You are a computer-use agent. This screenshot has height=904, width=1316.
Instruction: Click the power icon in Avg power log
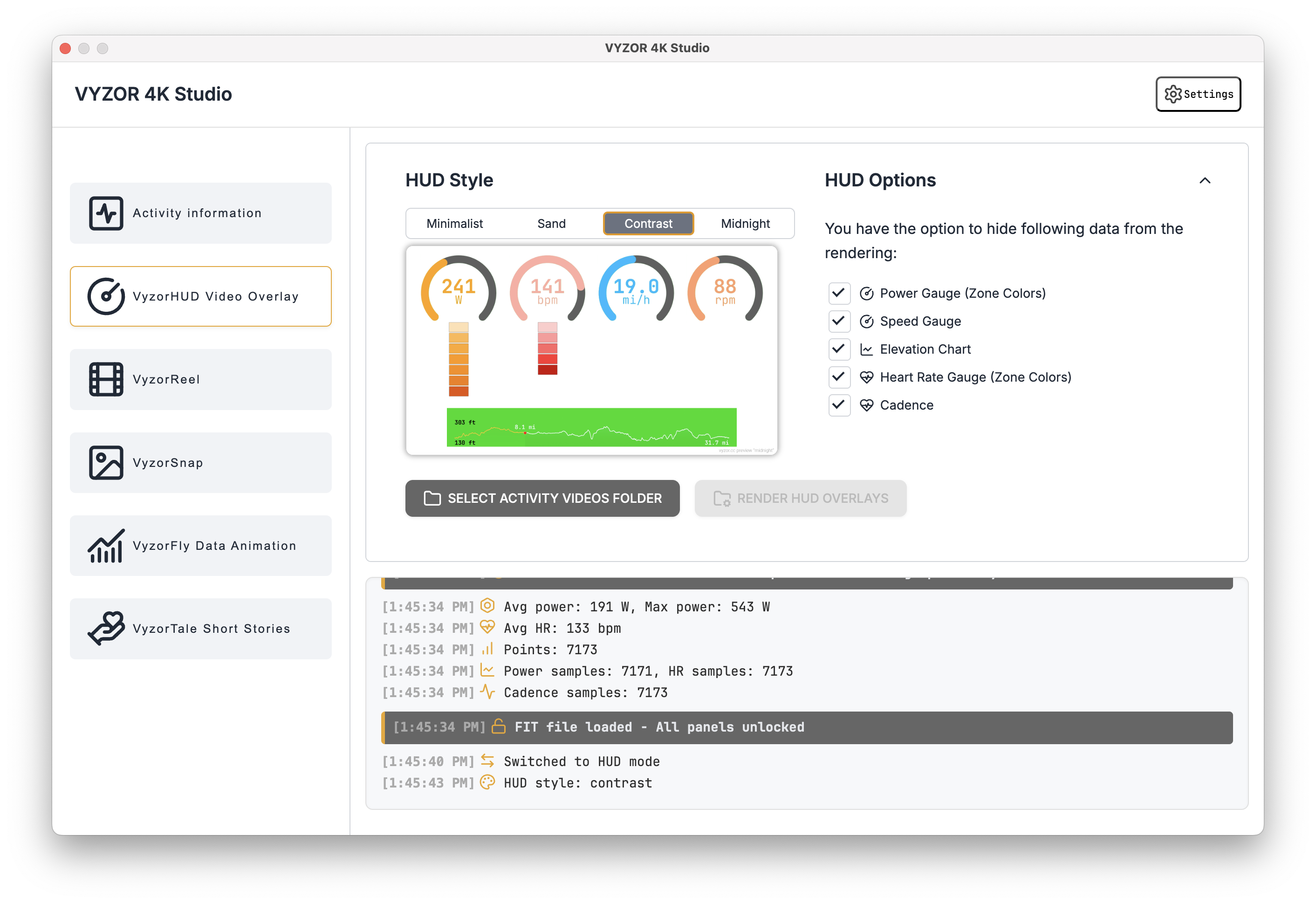(487, 606)
